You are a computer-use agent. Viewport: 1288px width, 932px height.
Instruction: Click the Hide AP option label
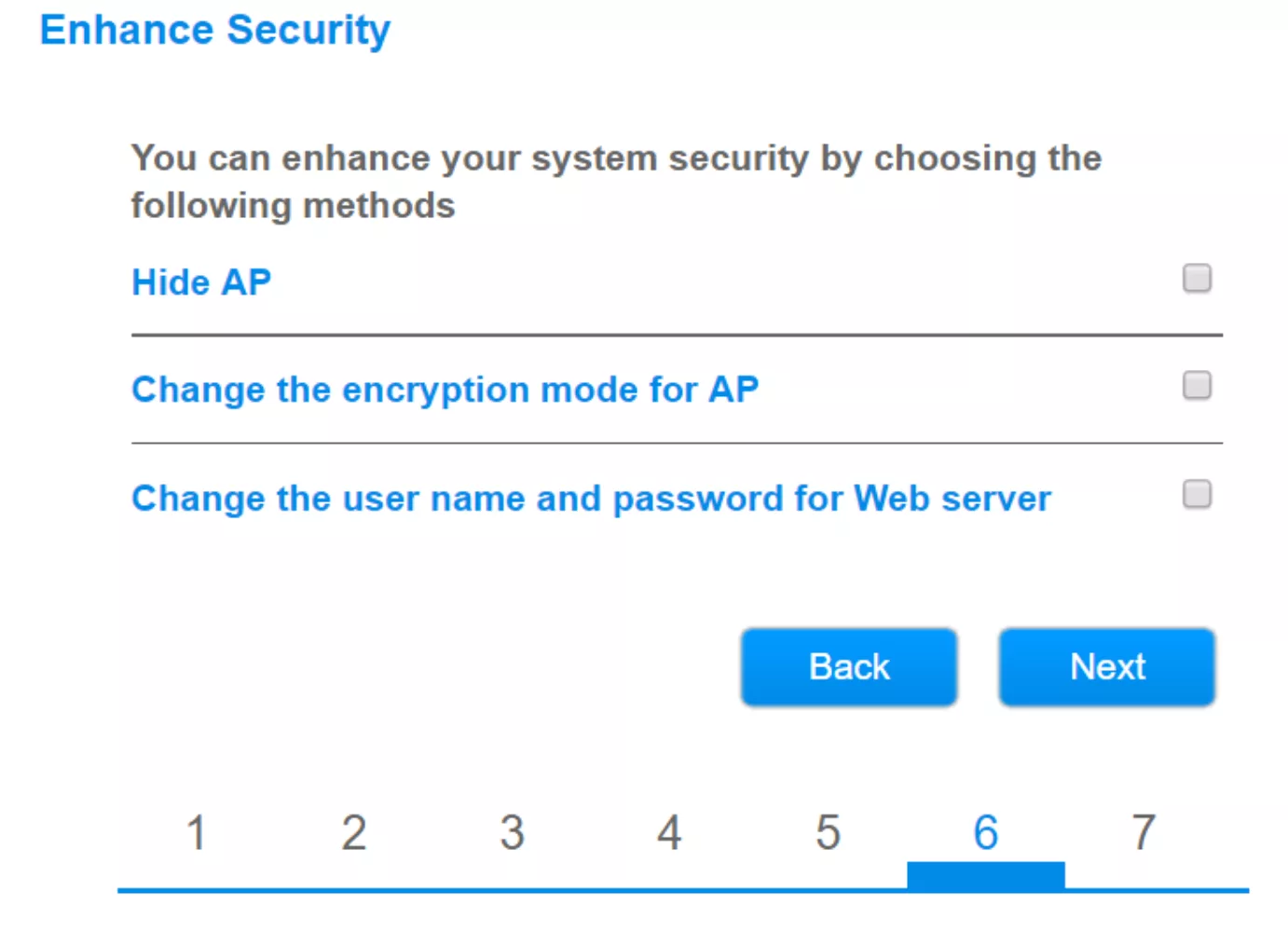pos(201,282)
